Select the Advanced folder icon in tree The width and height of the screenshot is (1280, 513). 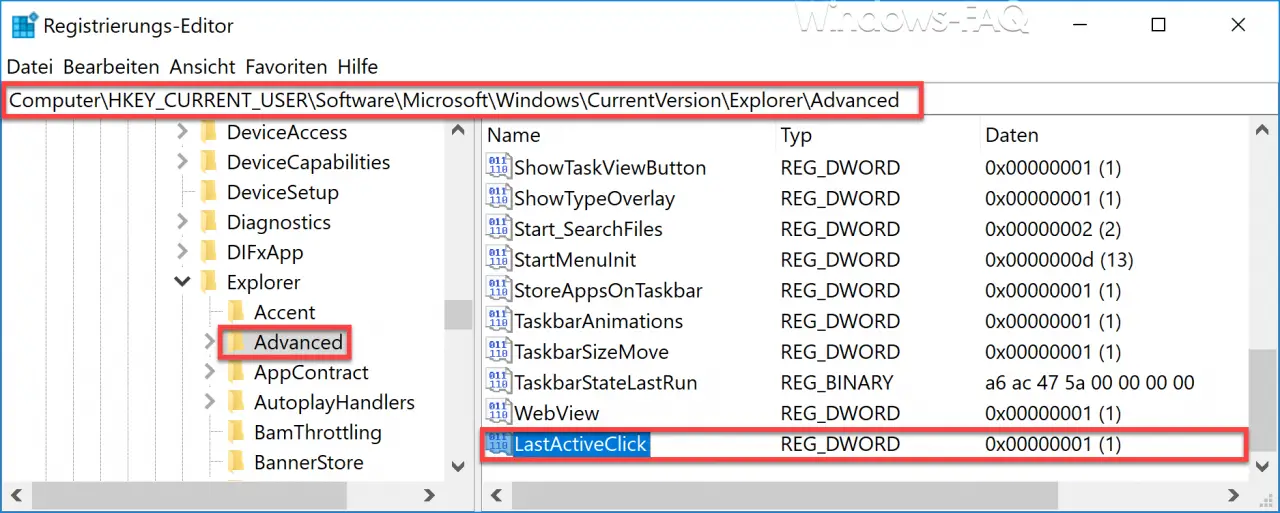(236, 342)
